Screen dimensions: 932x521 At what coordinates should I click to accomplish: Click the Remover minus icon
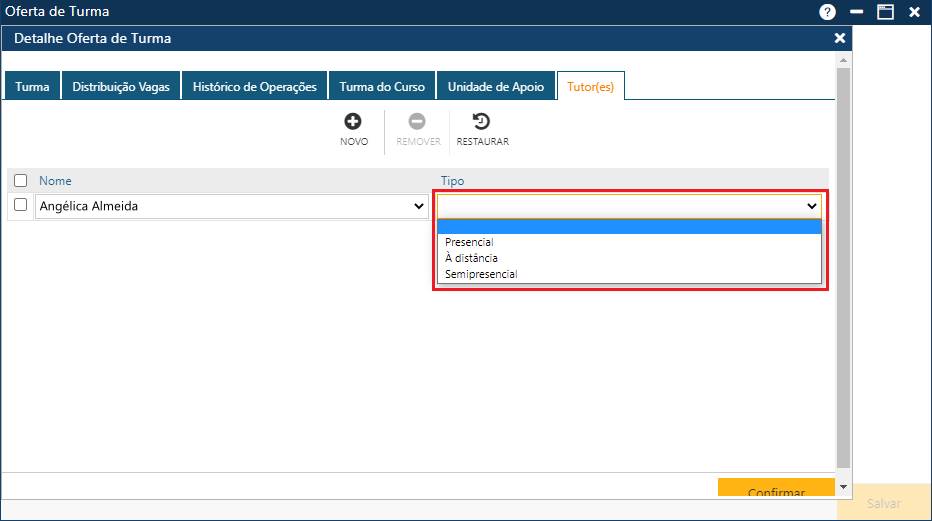pos(417,122)
